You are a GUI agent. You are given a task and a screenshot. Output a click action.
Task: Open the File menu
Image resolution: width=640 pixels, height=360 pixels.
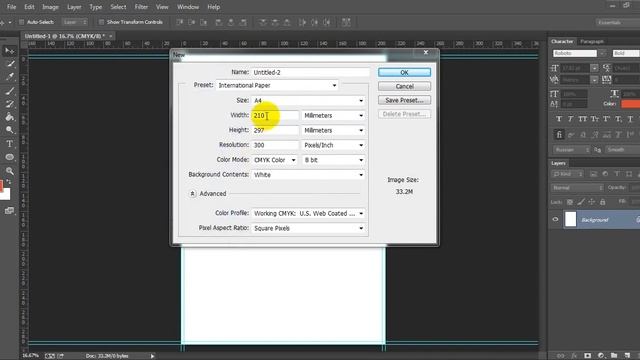pos(11,7)
